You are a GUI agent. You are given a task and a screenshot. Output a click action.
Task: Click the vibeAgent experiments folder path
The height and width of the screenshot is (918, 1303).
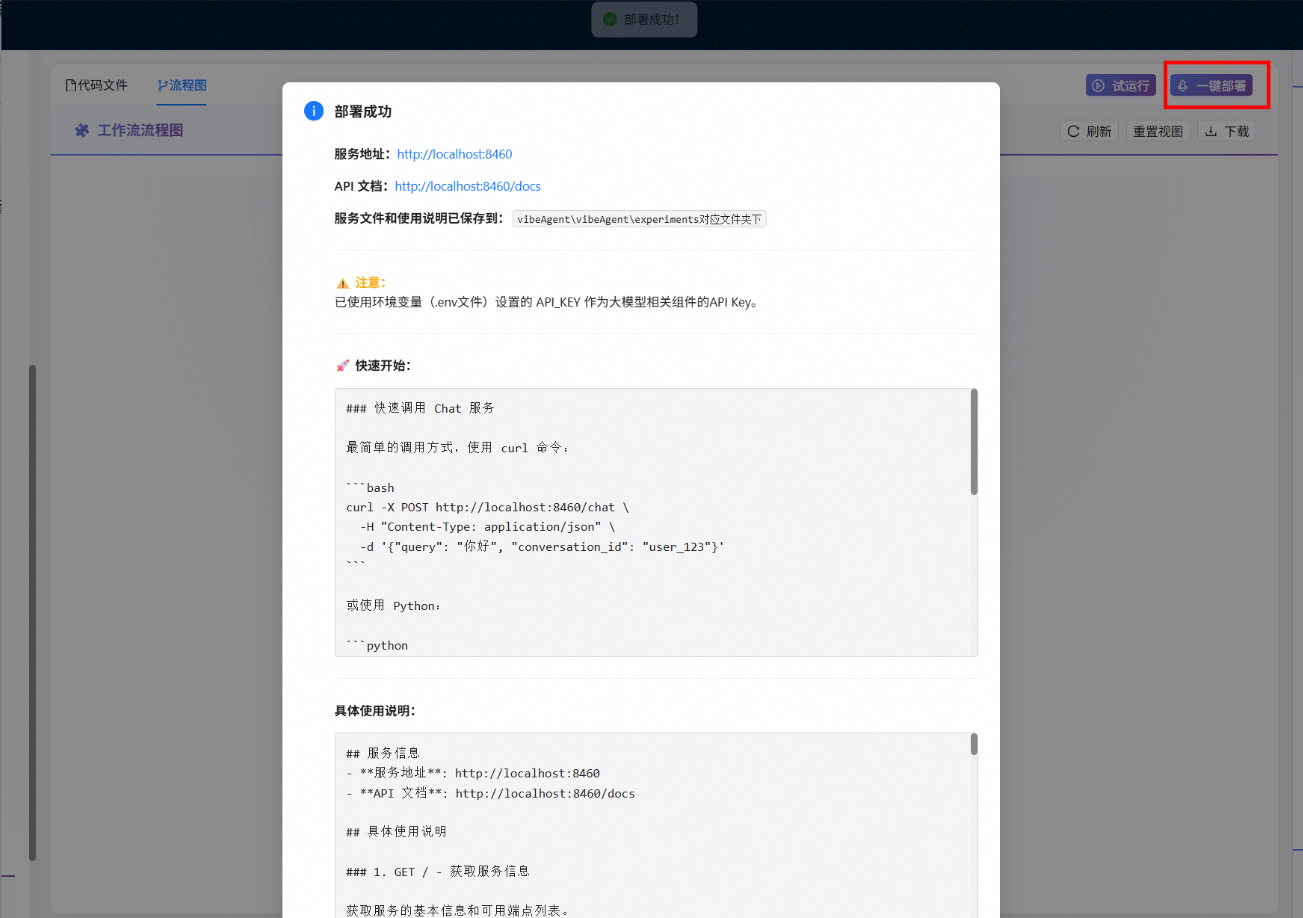click(x=639, y=219)
